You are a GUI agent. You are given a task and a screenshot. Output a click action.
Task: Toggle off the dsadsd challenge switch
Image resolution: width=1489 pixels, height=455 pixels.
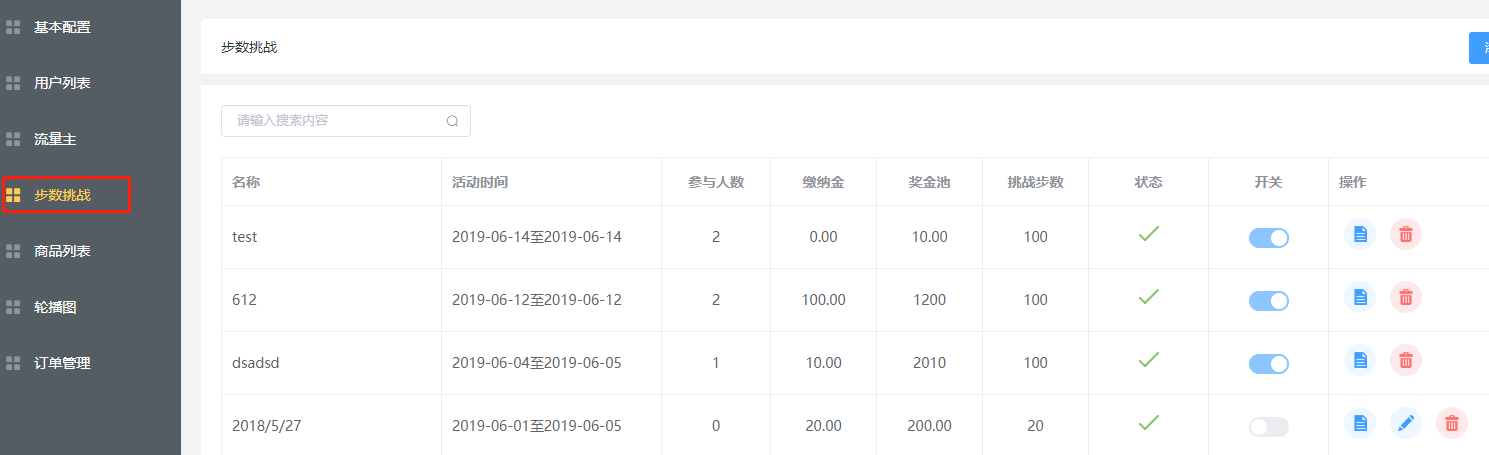[1268, 364]
